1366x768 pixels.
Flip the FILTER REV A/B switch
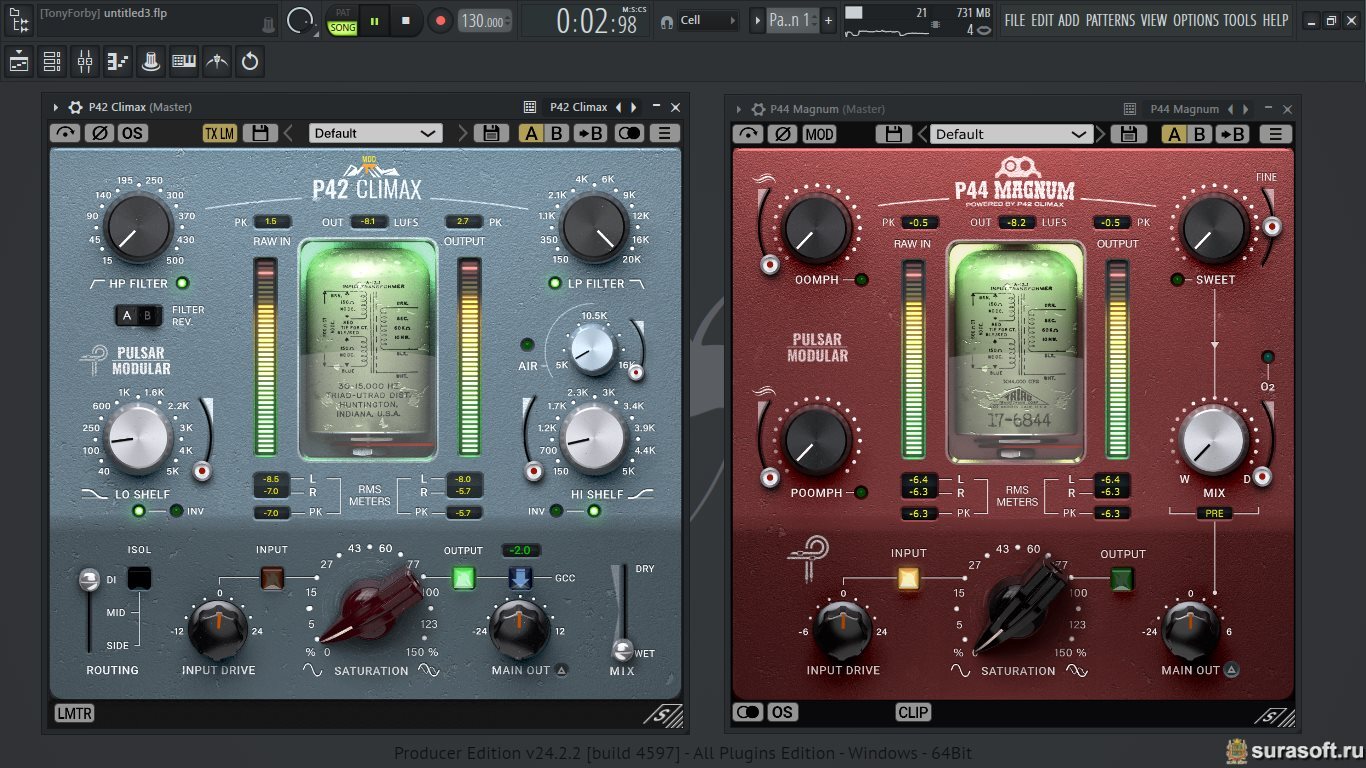tap(138, 316)
